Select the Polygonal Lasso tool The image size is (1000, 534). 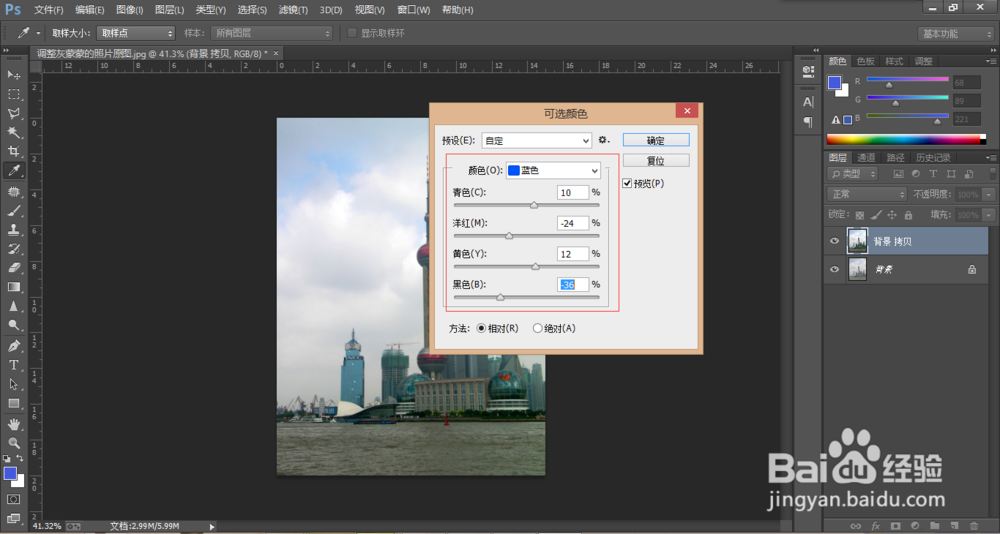pos(13,114)
